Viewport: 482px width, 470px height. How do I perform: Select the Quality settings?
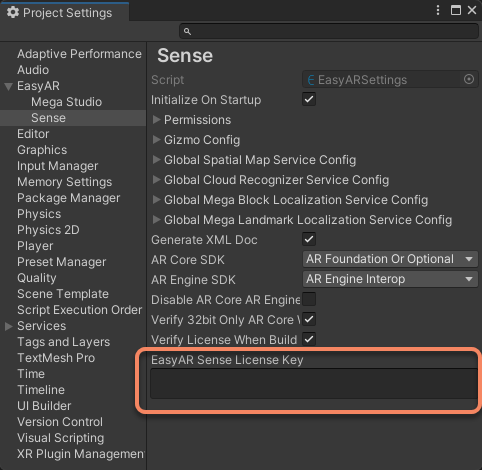[37, 278]
